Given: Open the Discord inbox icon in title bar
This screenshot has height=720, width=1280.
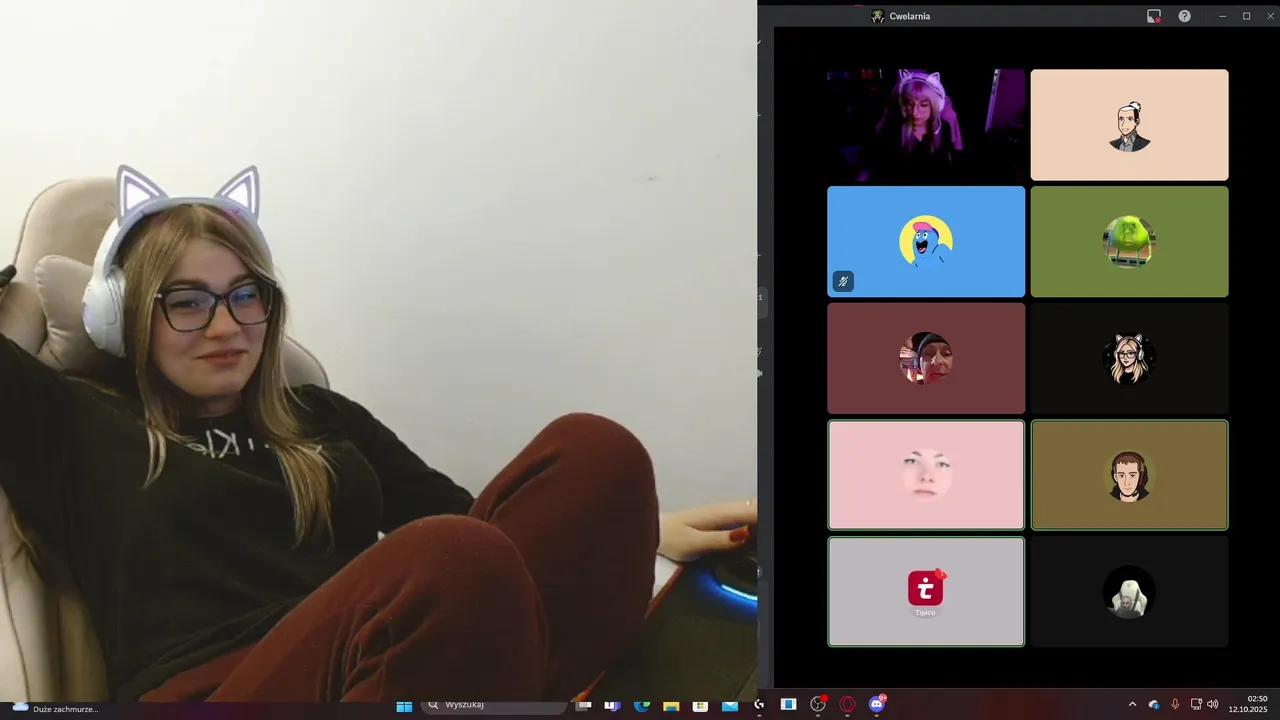Looking at the screenshot, I should pos(1154,16).
